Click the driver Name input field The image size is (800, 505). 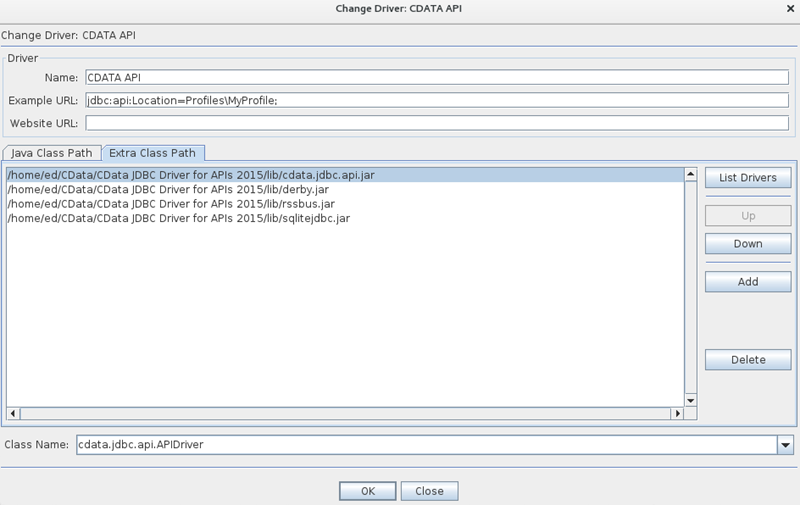pyautogui.click(x=437, y=78)
